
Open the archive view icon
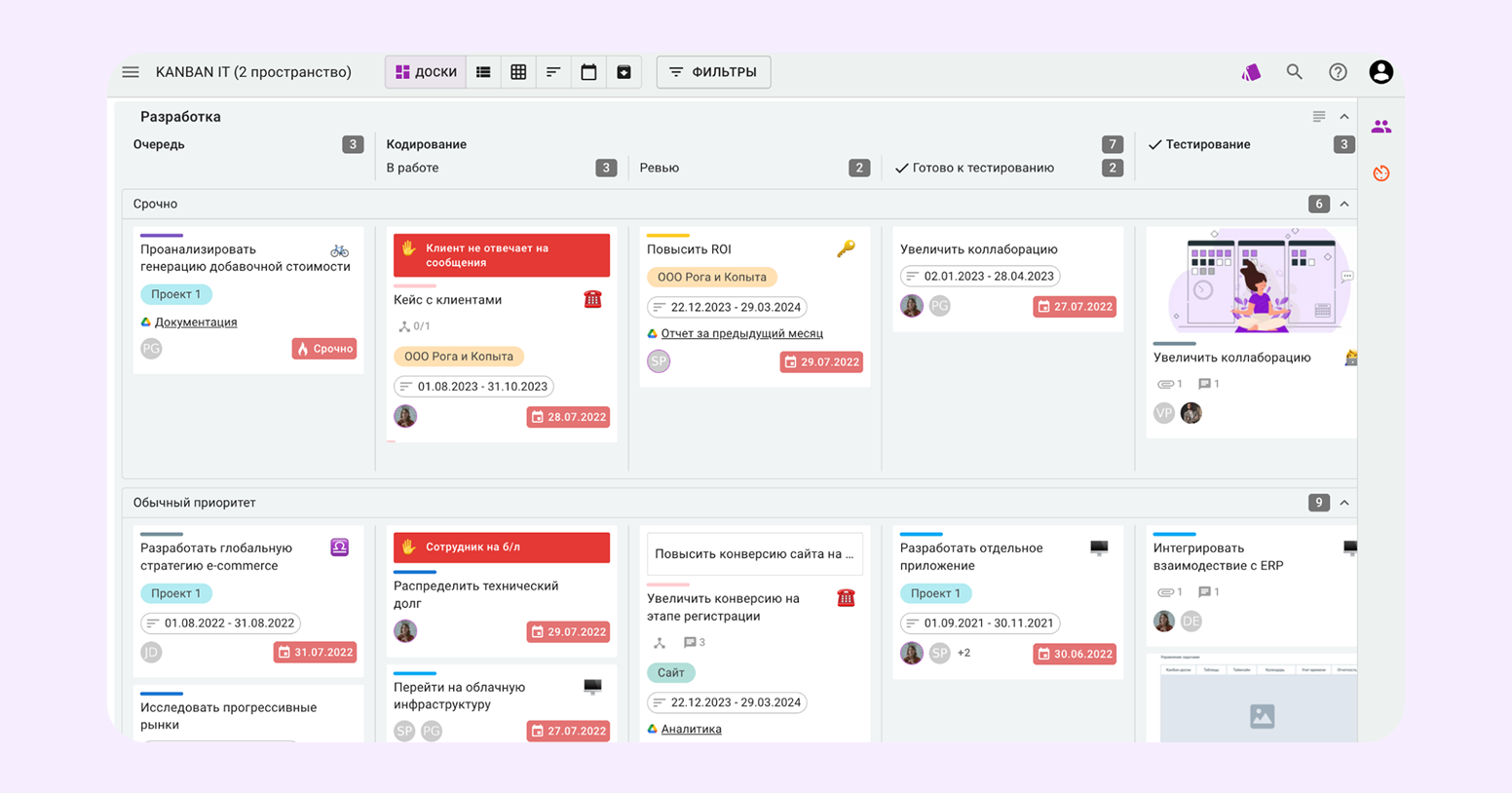[624, 72]
